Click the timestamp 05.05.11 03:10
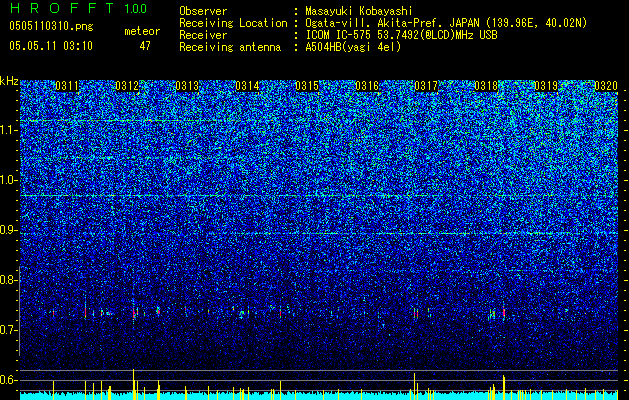 click(x=51, y=45)
